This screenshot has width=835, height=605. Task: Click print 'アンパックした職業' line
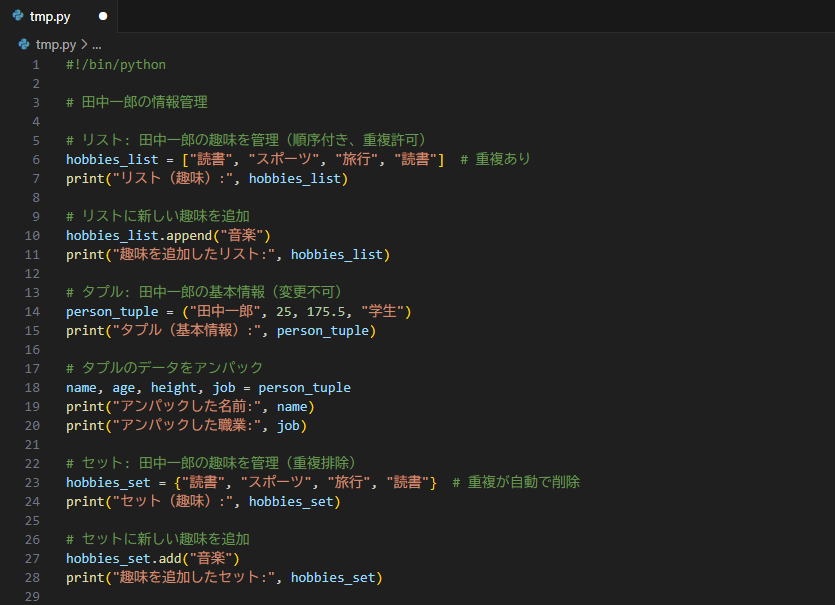pyautogui.click(x=186, y=426)
